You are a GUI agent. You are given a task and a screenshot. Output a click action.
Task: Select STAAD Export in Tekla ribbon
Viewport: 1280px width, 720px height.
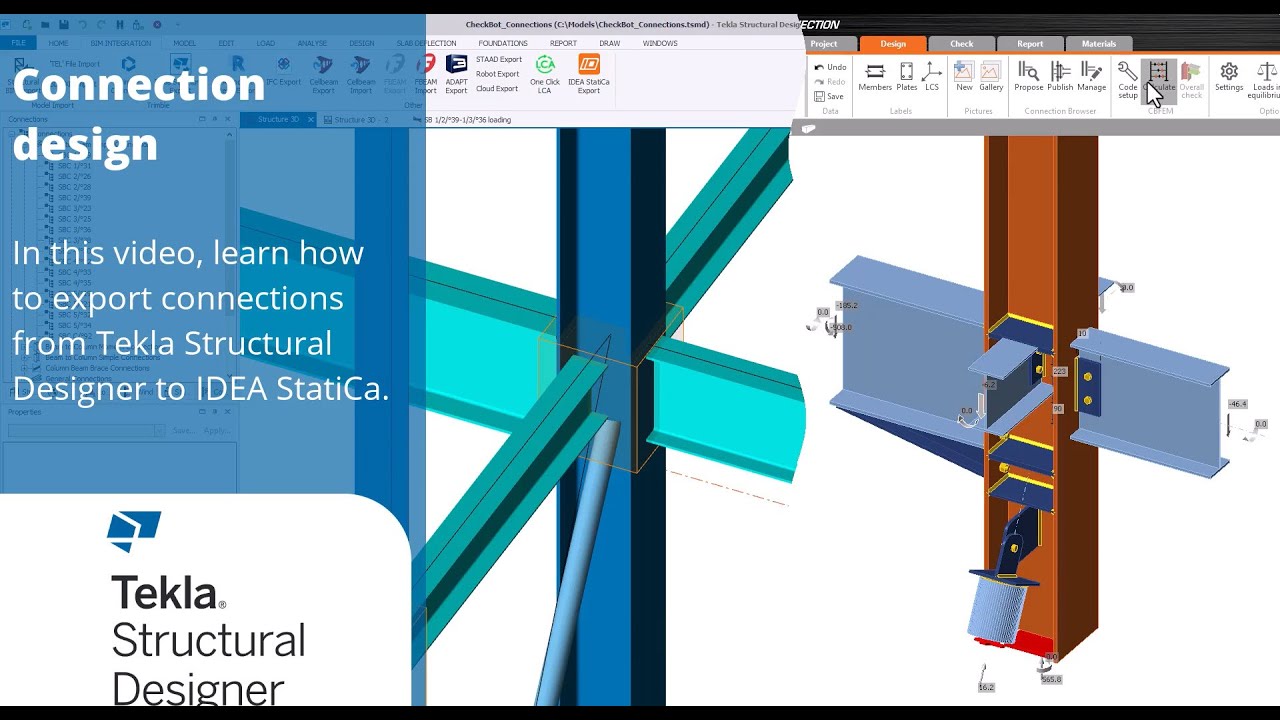tap(499, 59)
